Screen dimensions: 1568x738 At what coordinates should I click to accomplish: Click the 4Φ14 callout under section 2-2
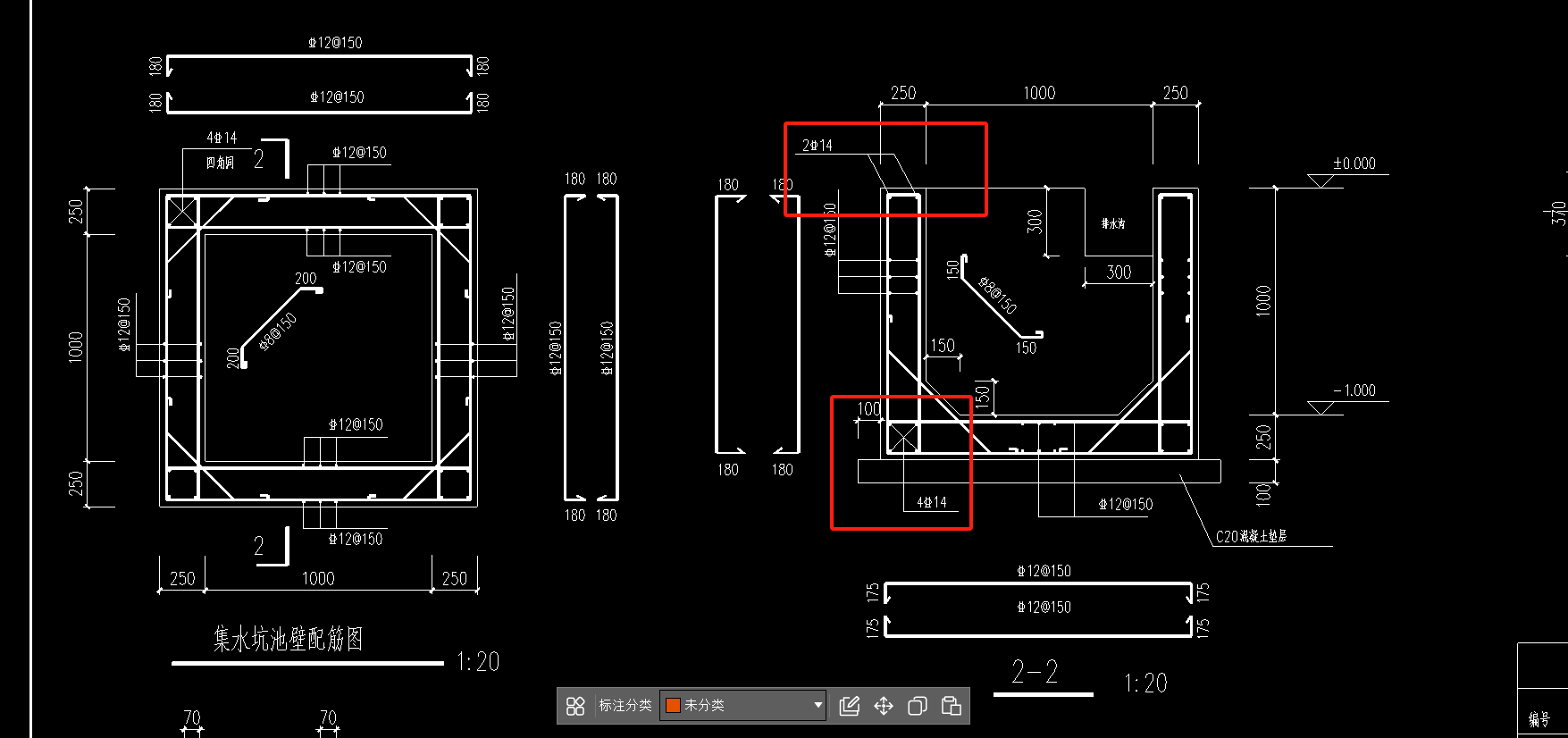pos(931,502)
